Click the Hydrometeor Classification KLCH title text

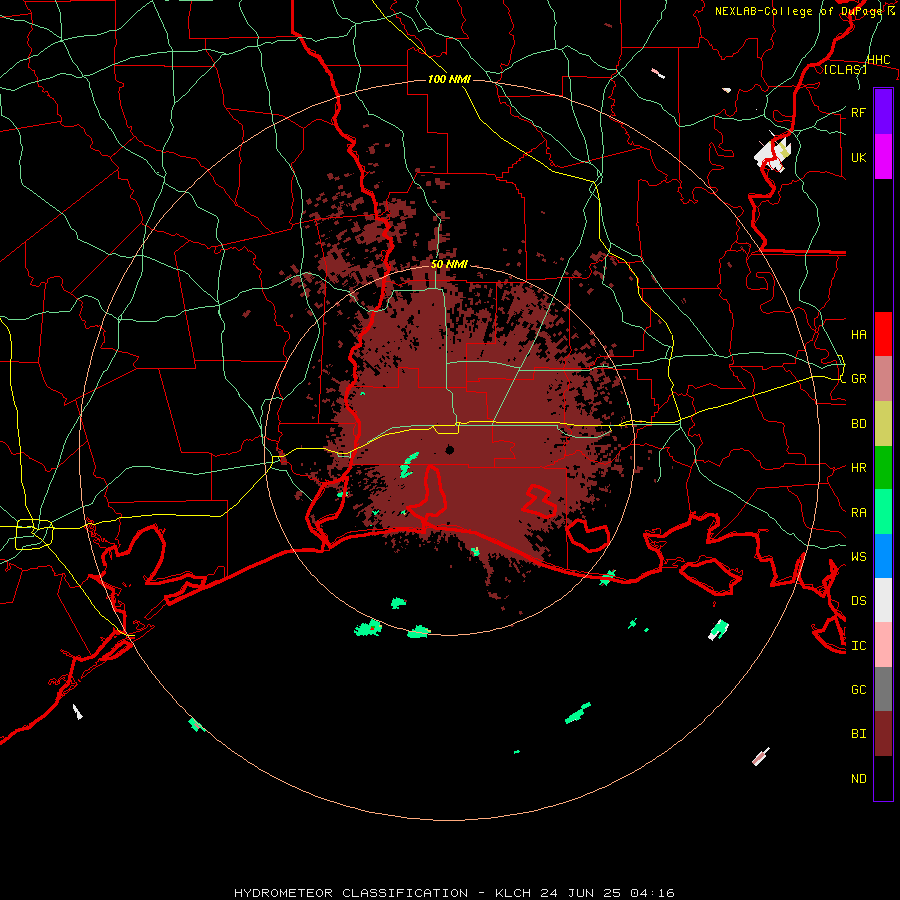point(454,893)
